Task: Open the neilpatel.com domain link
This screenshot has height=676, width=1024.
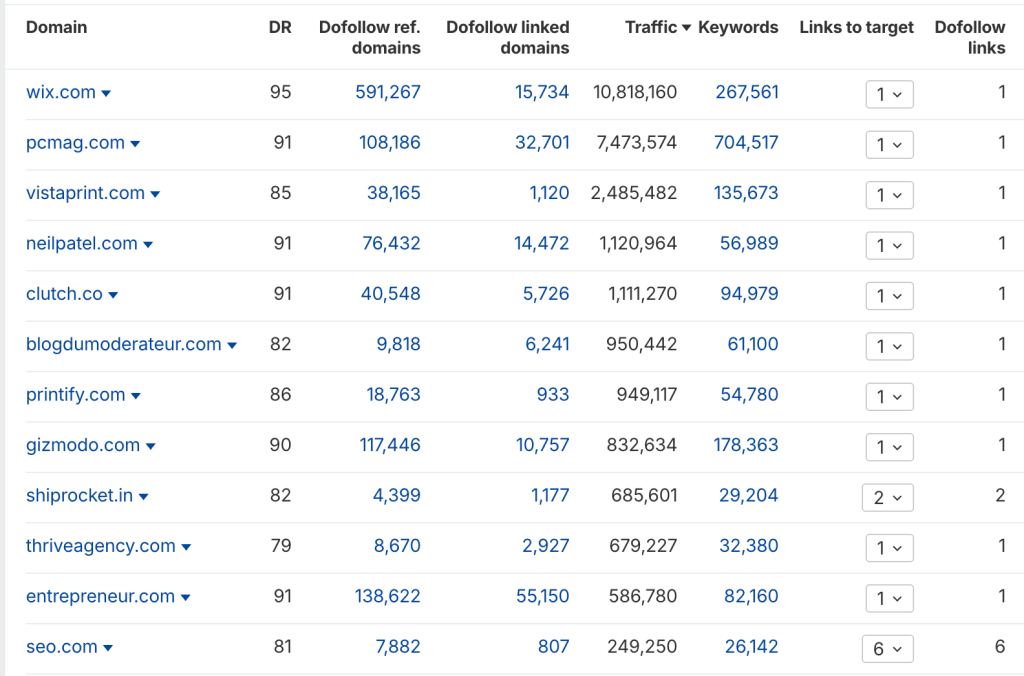Action: (82, 243)
